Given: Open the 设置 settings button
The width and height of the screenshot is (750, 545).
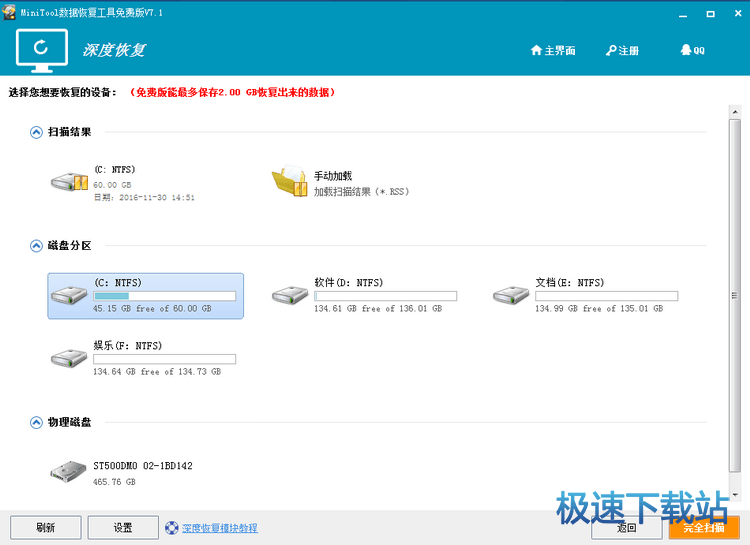Looking at the screenshot, I should tap(123, 528).
